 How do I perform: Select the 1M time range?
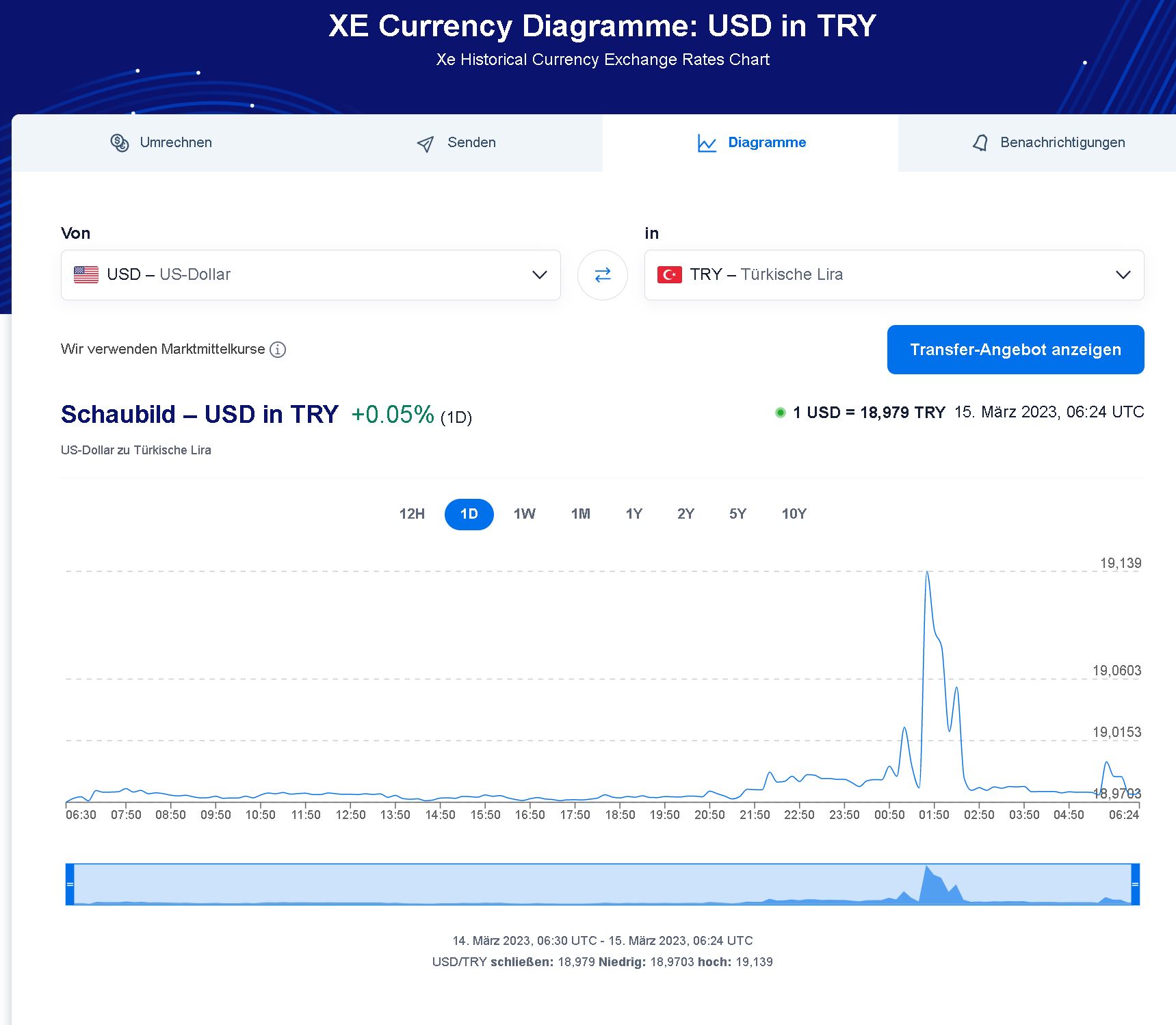click(581, 514)
